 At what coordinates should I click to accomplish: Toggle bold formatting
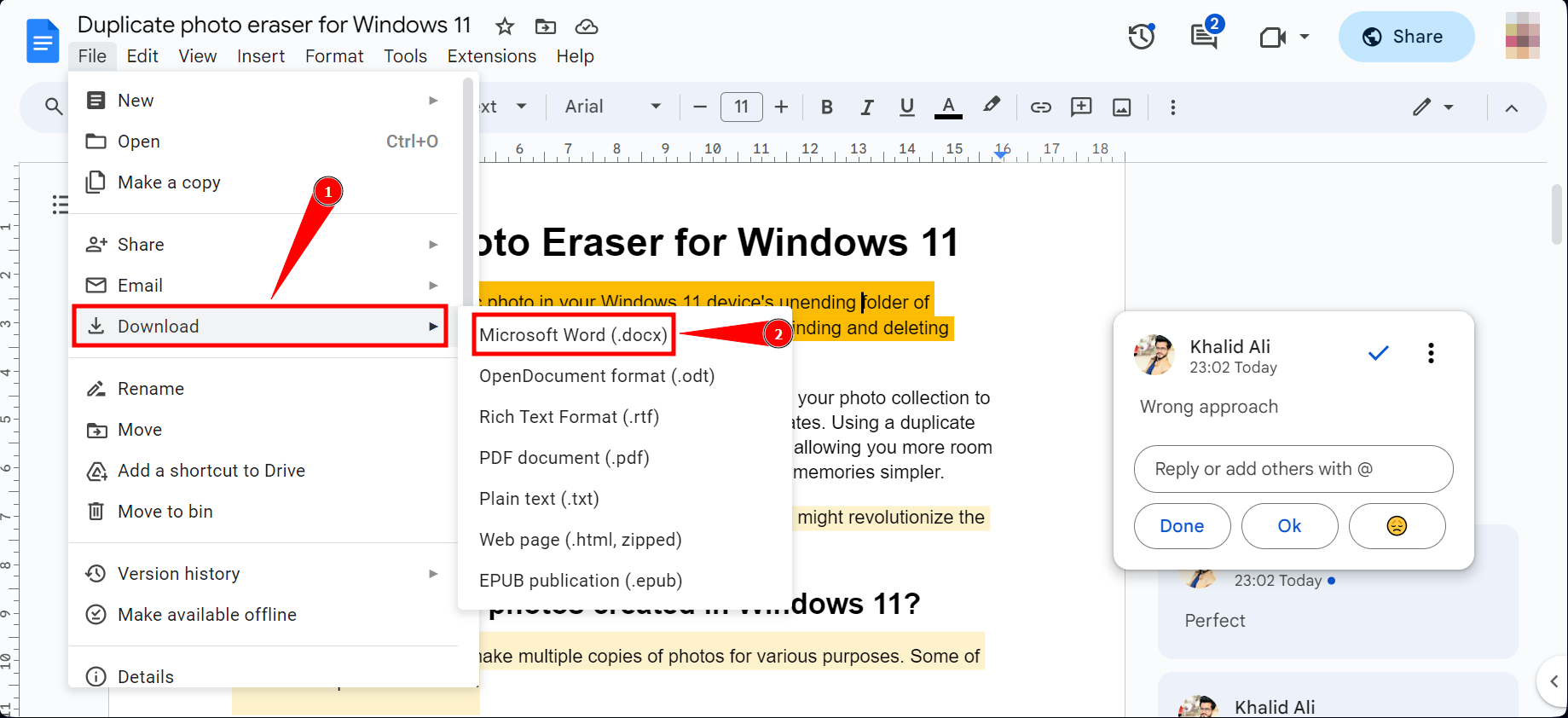[x=826, y=107]
